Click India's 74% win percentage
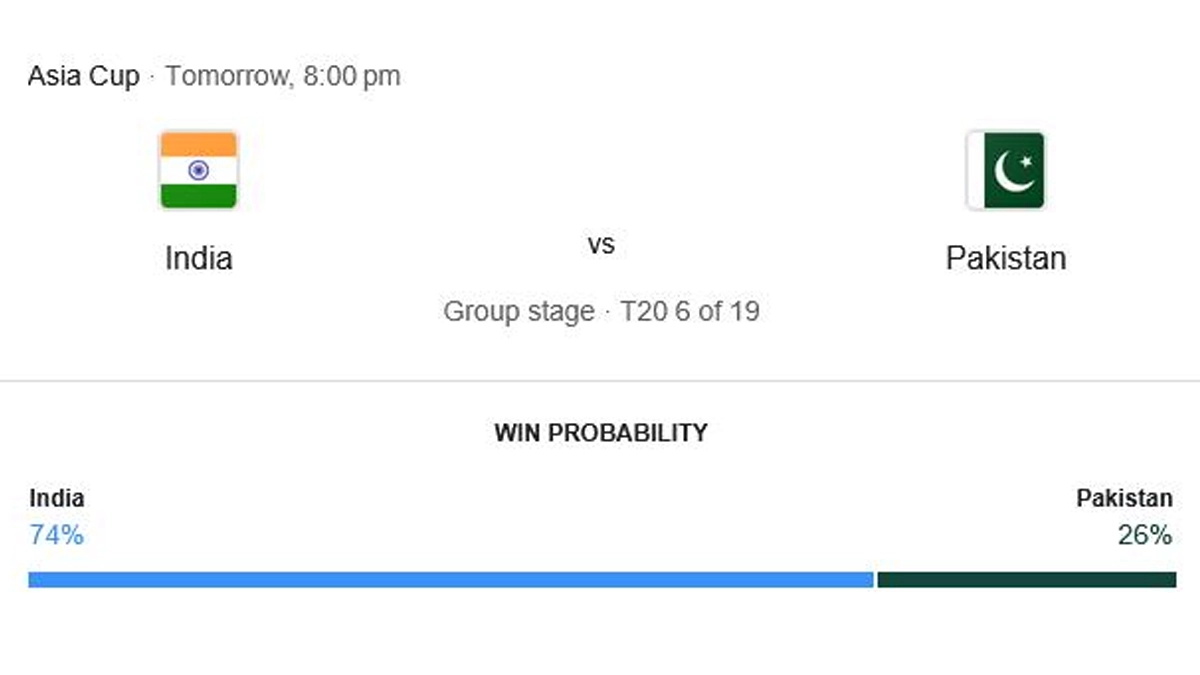Viewport: 1200px width, 675px height. coord(56,535)
